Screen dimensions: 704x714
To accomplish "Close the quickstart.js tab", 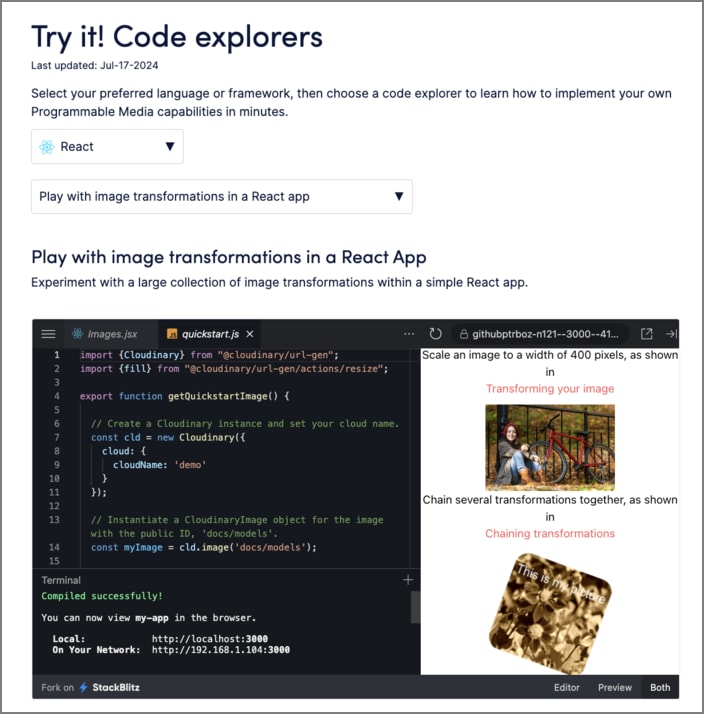I will coord(250,334).
